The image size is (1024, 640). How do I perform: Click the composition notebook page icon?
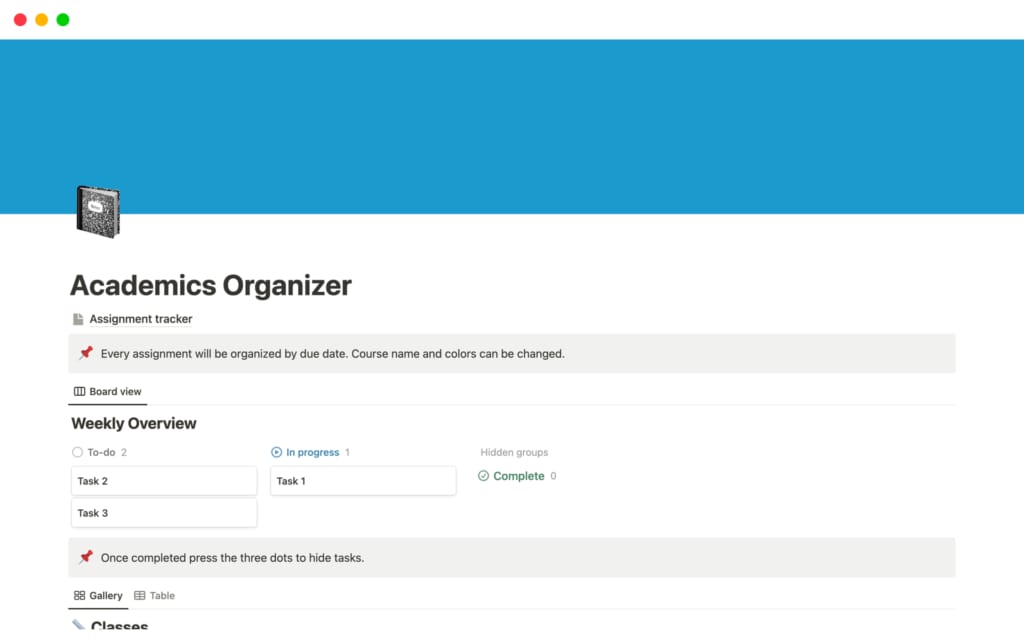click(97, 211)
